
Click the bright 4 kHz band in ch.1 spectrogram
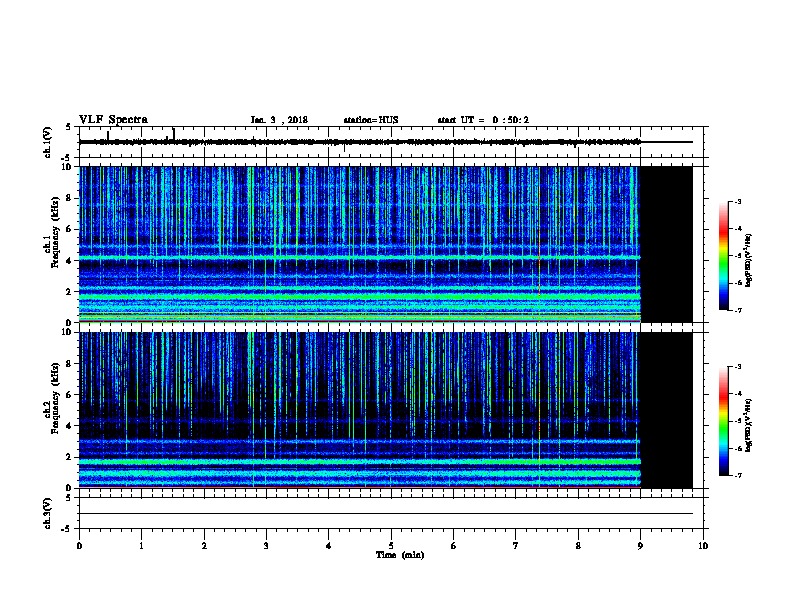(x=360, y=258)
